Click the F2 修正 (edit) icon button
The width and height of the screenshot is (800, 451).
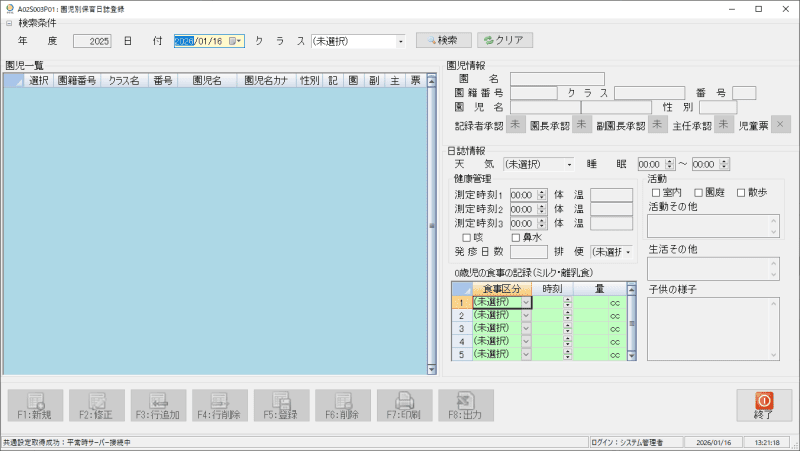point(97,405)
